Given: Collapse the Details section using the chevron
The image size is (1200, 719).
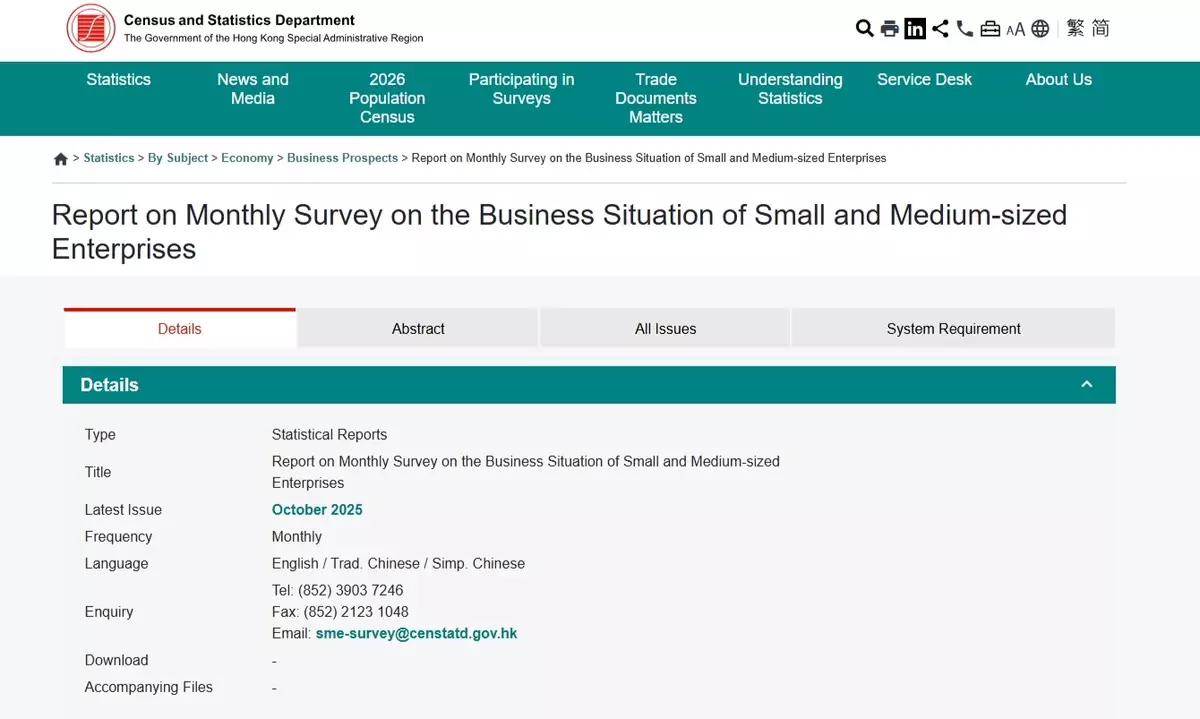Looking at the screenshot, I should (x=1087, y=383).
